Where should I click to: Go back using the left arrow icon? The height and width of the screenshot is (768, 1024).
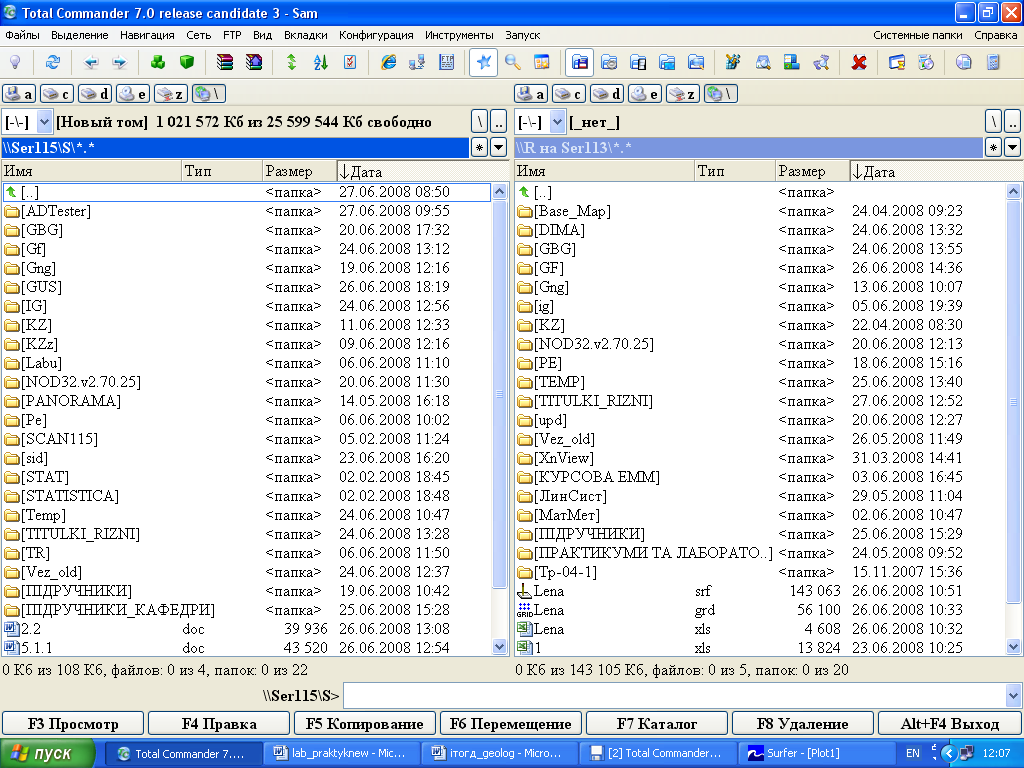tap(91, 62)
